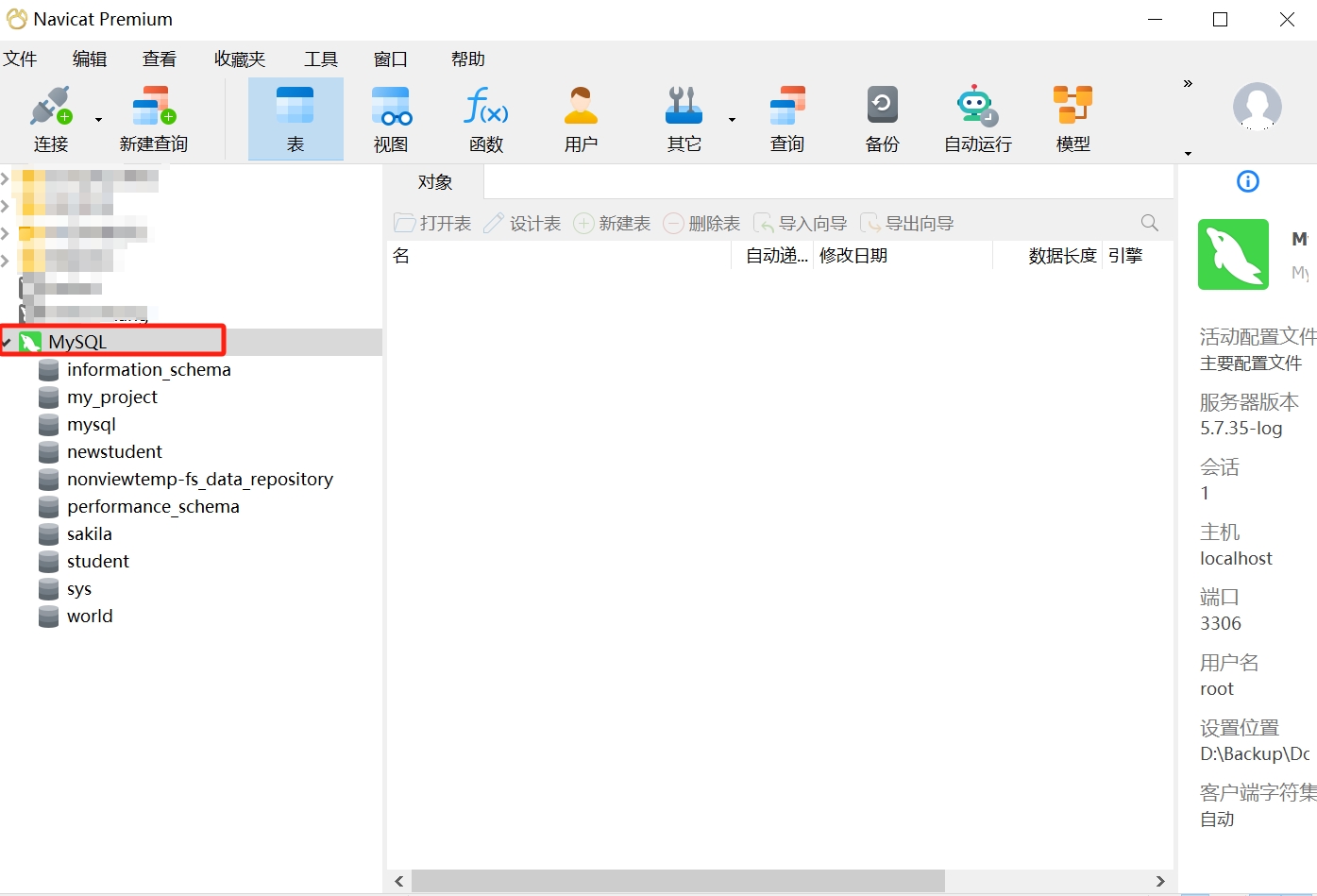Expand the toolbar overflow chevron
The width and height of the screenshot is (1317, 896).
pyautogui.click(x=1188, y=84)
